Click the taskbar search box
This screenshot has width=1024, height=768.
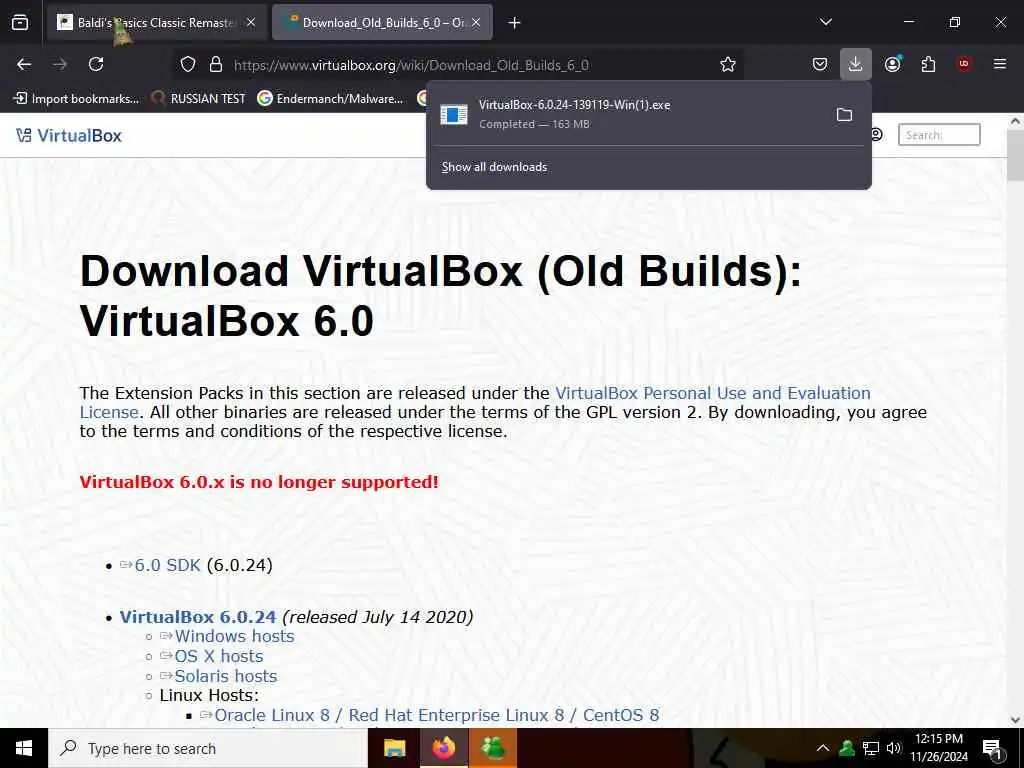coord(208,748)
